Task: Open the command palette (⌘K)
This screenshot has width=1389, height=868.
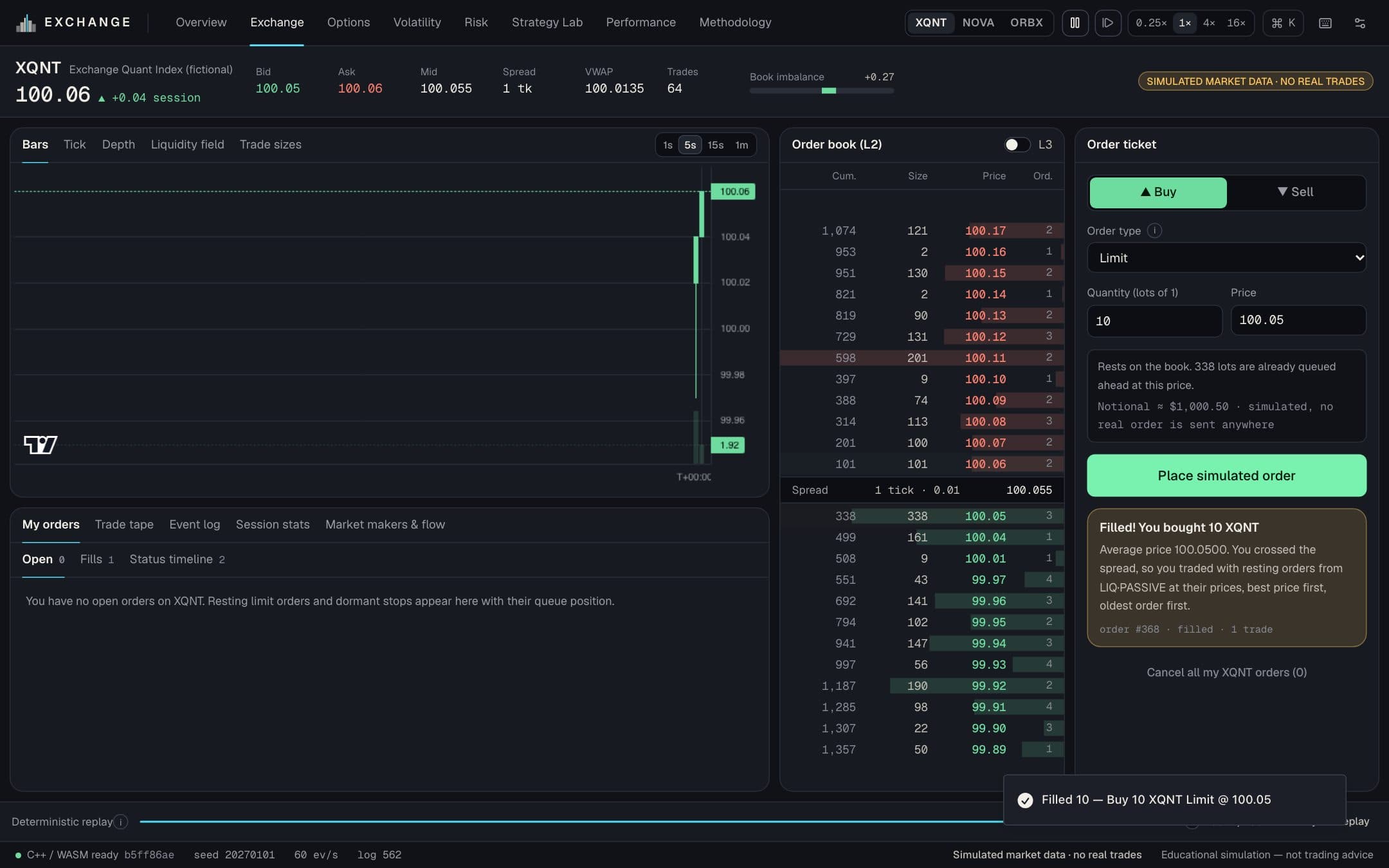Action: [1283, 23]
